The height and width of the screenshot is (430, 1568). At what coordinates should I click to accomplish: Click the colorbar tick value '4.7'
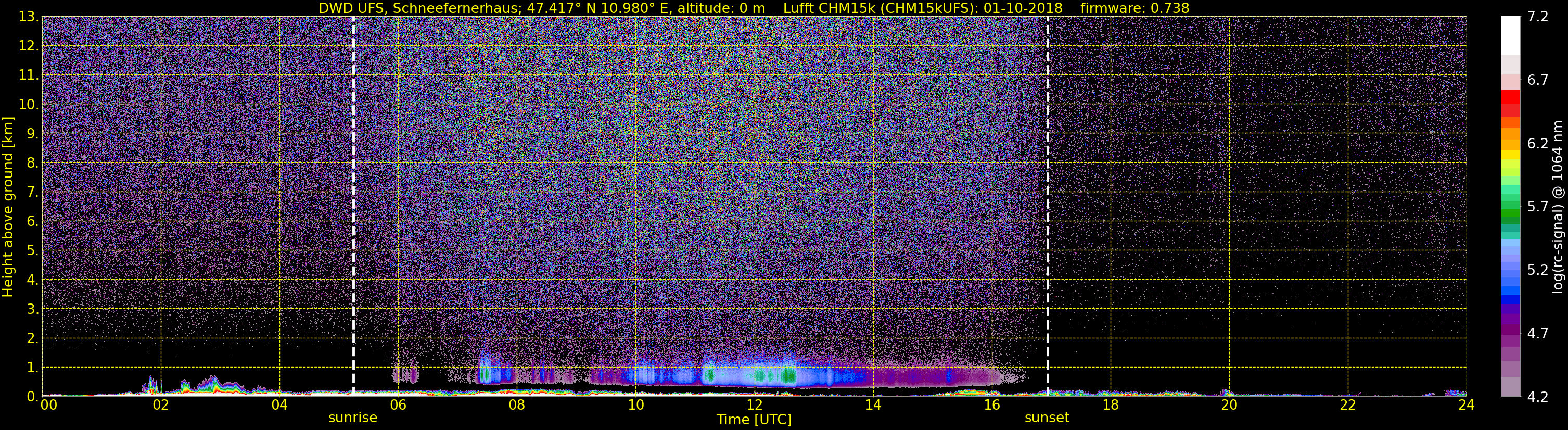pyautogui.click(x=1538, y=333)
